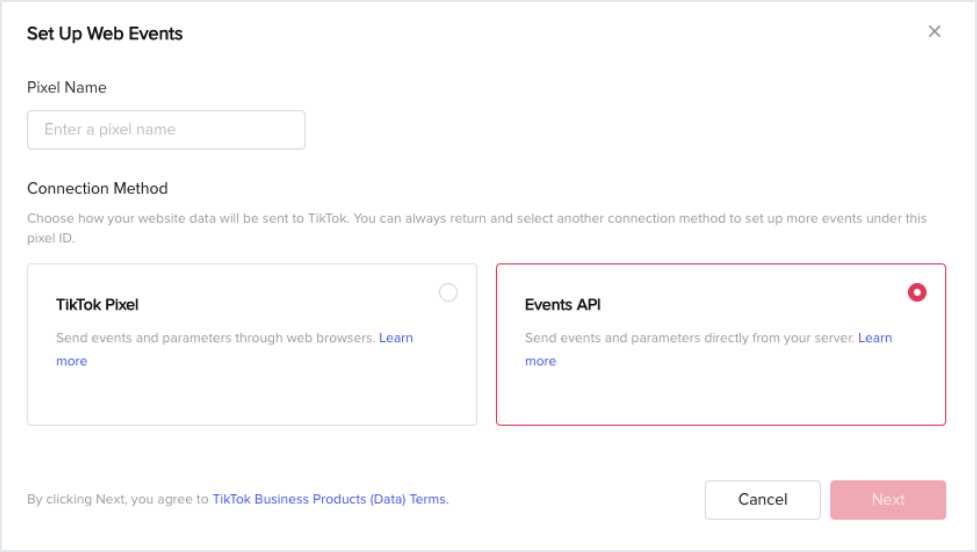Click "Send events and parameters directly from your server" text

point(690,338)
